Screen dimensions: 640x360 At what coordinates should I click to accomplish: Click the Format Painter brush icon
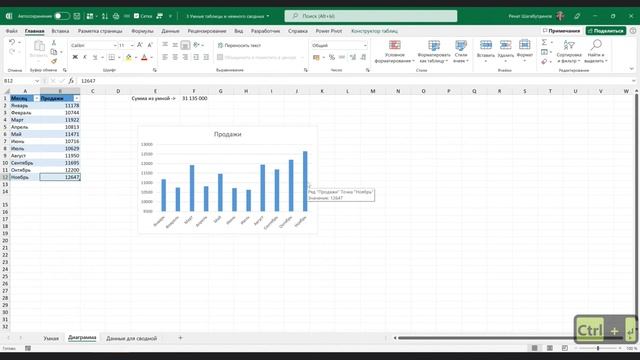(x=53, y=61)
